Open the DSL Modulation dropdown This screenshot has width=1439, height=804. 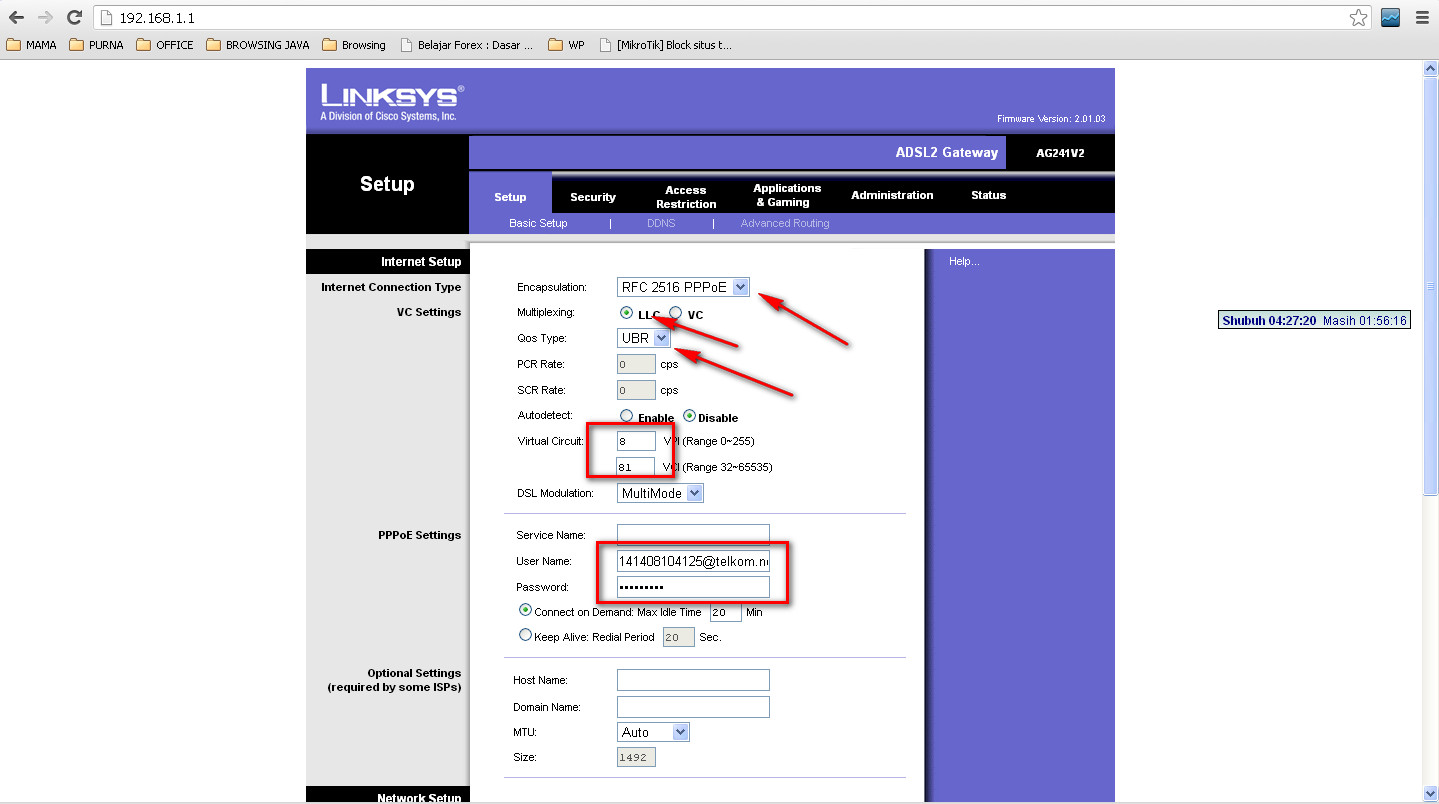(660, 493)
